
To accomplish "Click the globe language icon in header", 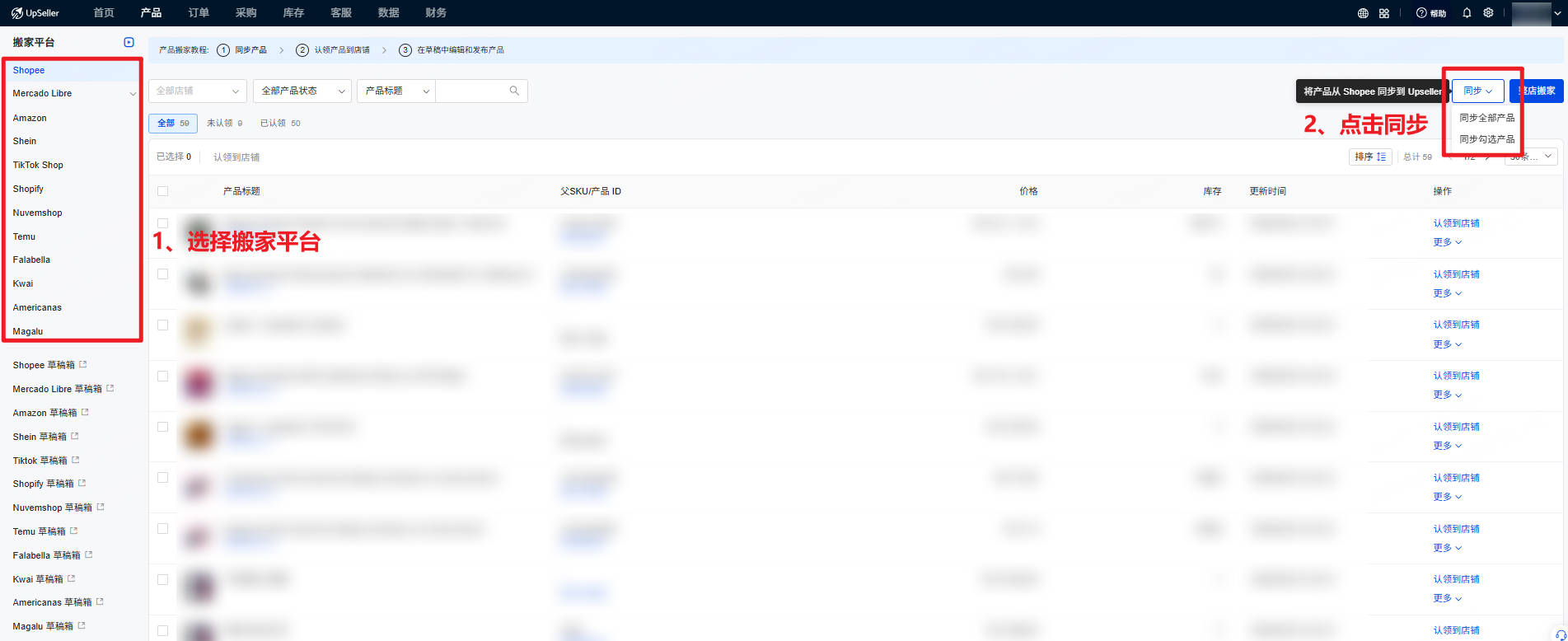I will tap(1364, 13).
